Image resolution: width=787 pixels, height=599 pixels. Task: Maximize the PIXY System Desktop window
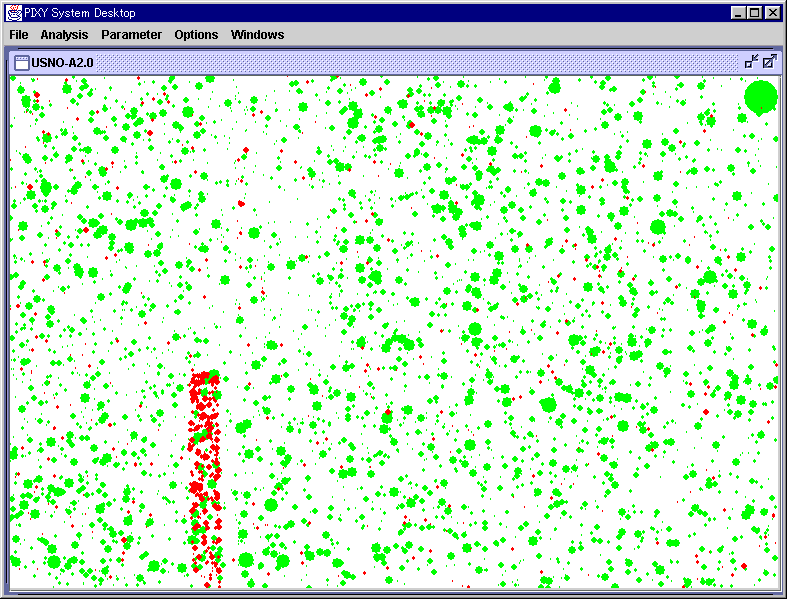click(x=754, y=13)
